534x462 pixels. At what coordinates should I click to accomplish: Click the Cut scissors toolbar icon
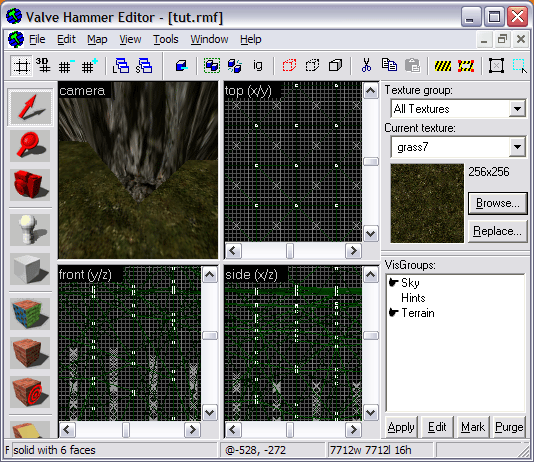point(366,65)
